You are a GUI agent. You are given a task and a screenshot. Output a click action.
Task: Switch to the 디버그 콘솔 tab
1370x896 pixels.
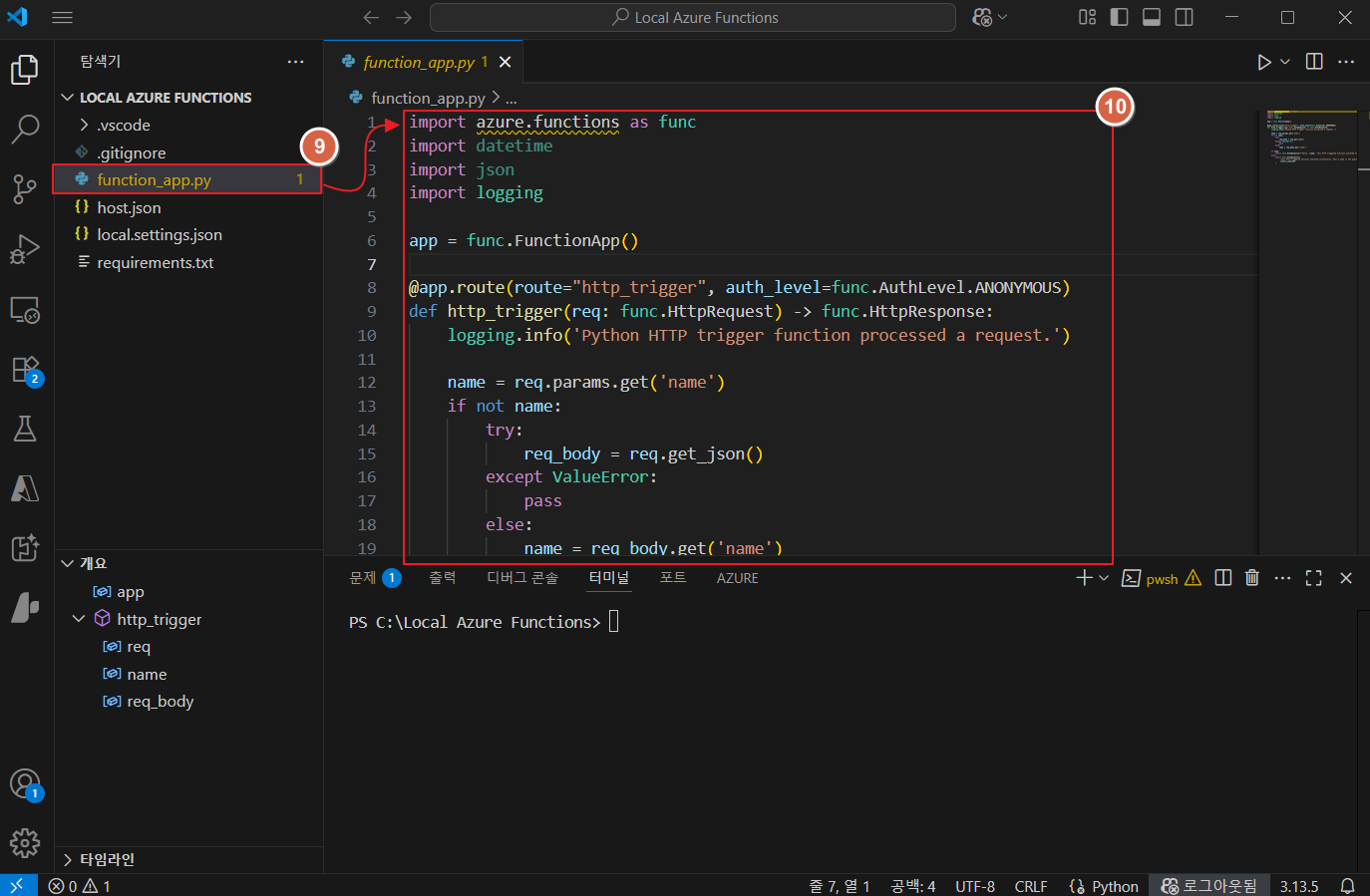[522, 578]
